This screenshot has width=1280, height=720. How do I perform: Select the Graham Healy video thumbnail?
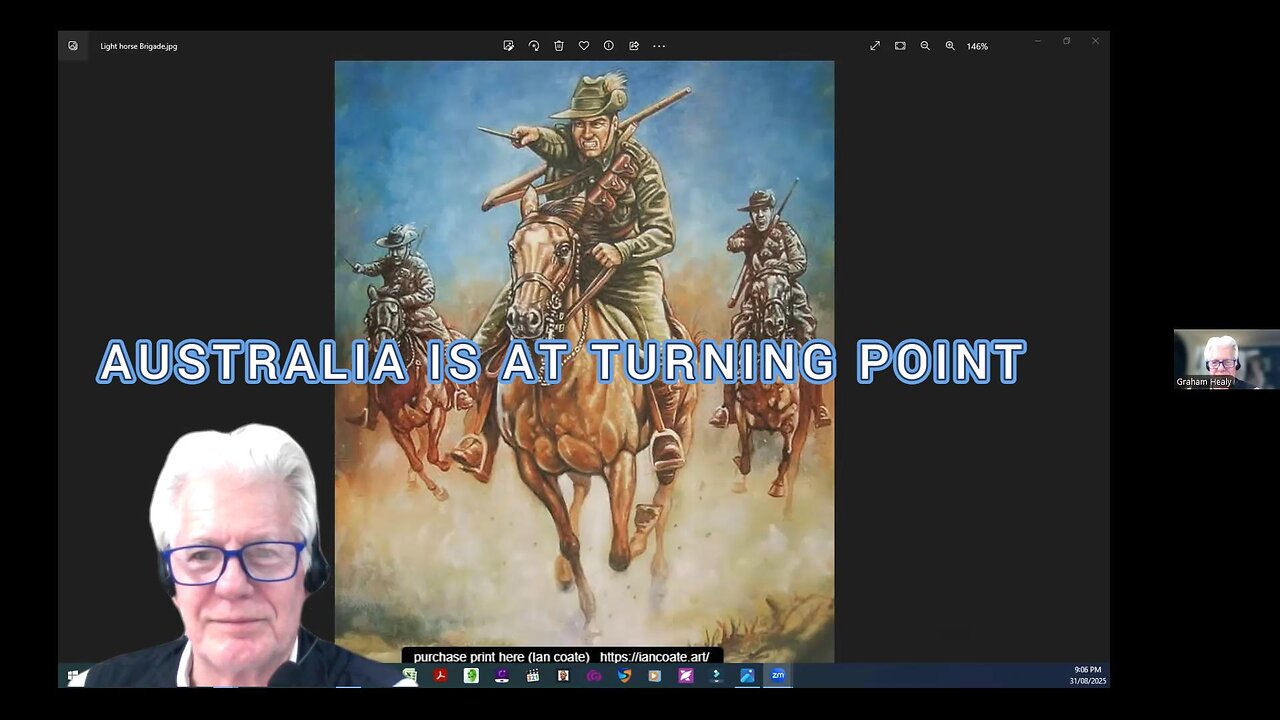1226,359
